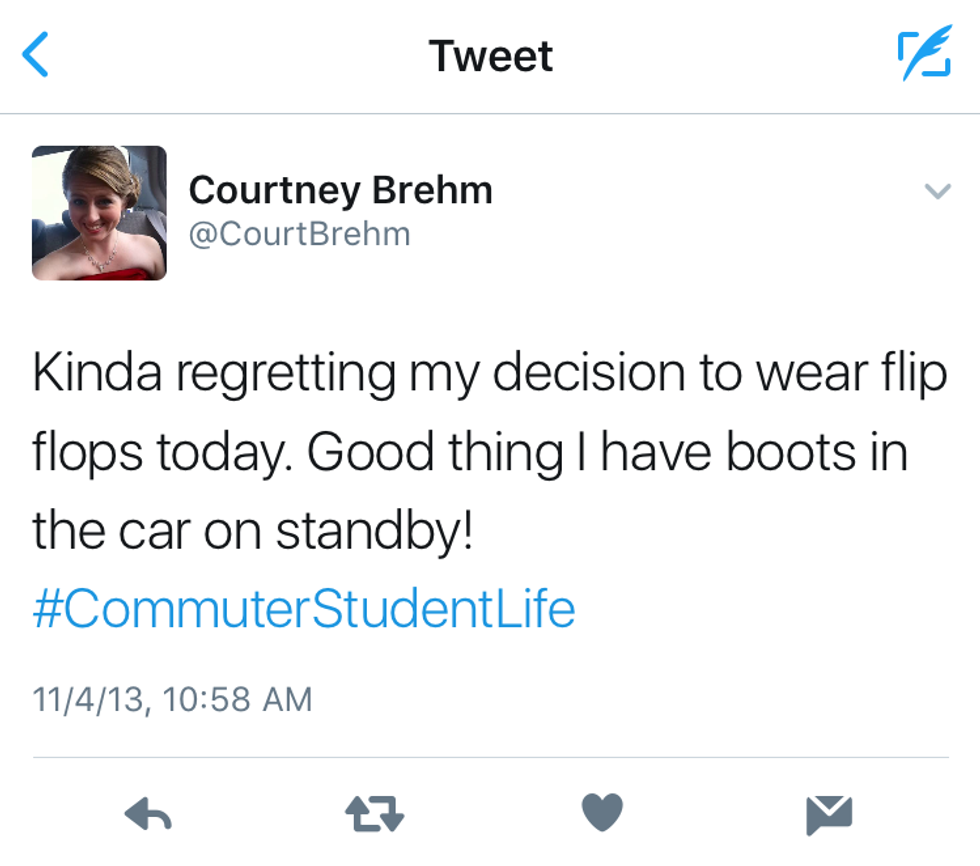Open the #CommuterStudentLife hashtag
The height and width of the screenshot is (866, 980).
coord(303,609)
